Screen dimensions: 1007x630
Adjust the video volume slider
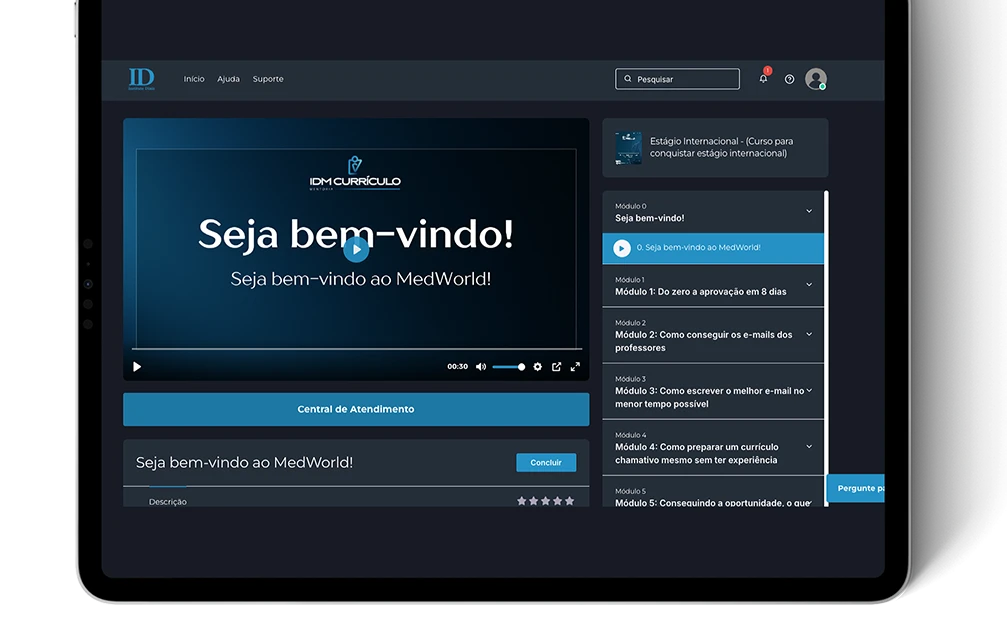[508, 367]
